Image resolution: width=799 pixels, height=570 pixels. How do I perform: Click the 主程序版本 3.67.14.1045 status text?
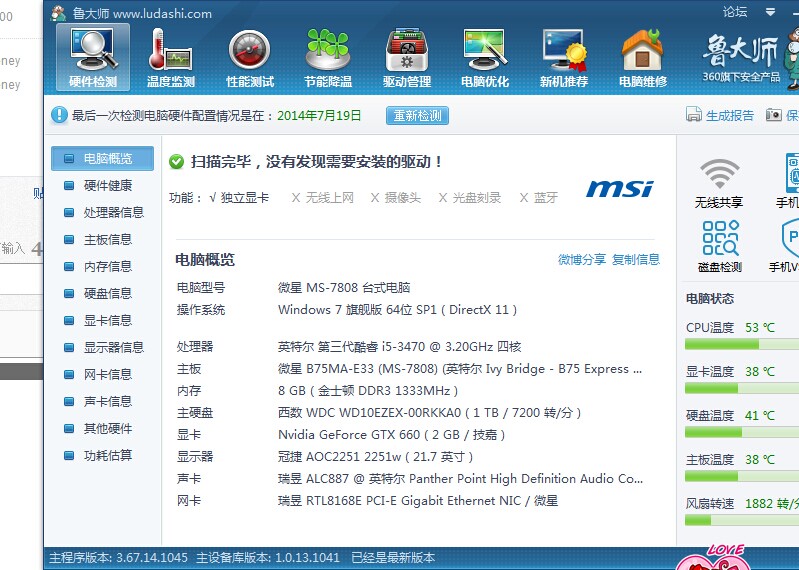(x=118, y=558)
